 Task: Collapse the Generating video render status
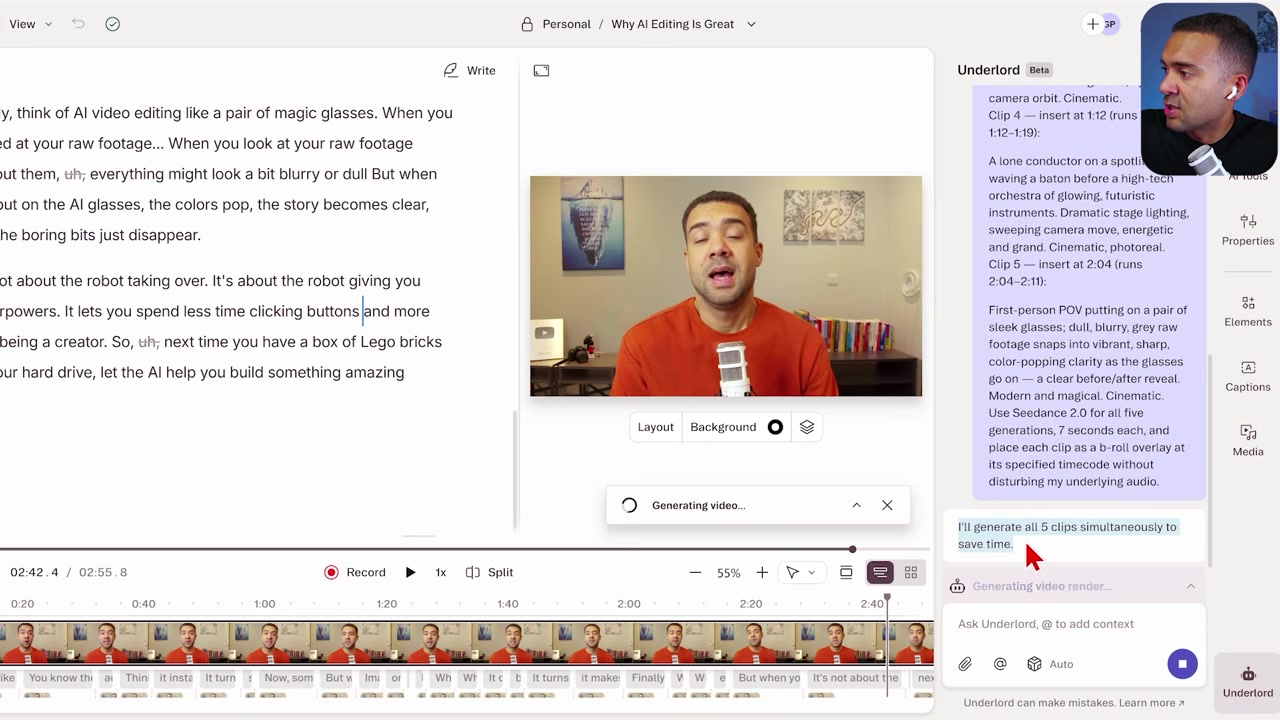coord(1190,586)
